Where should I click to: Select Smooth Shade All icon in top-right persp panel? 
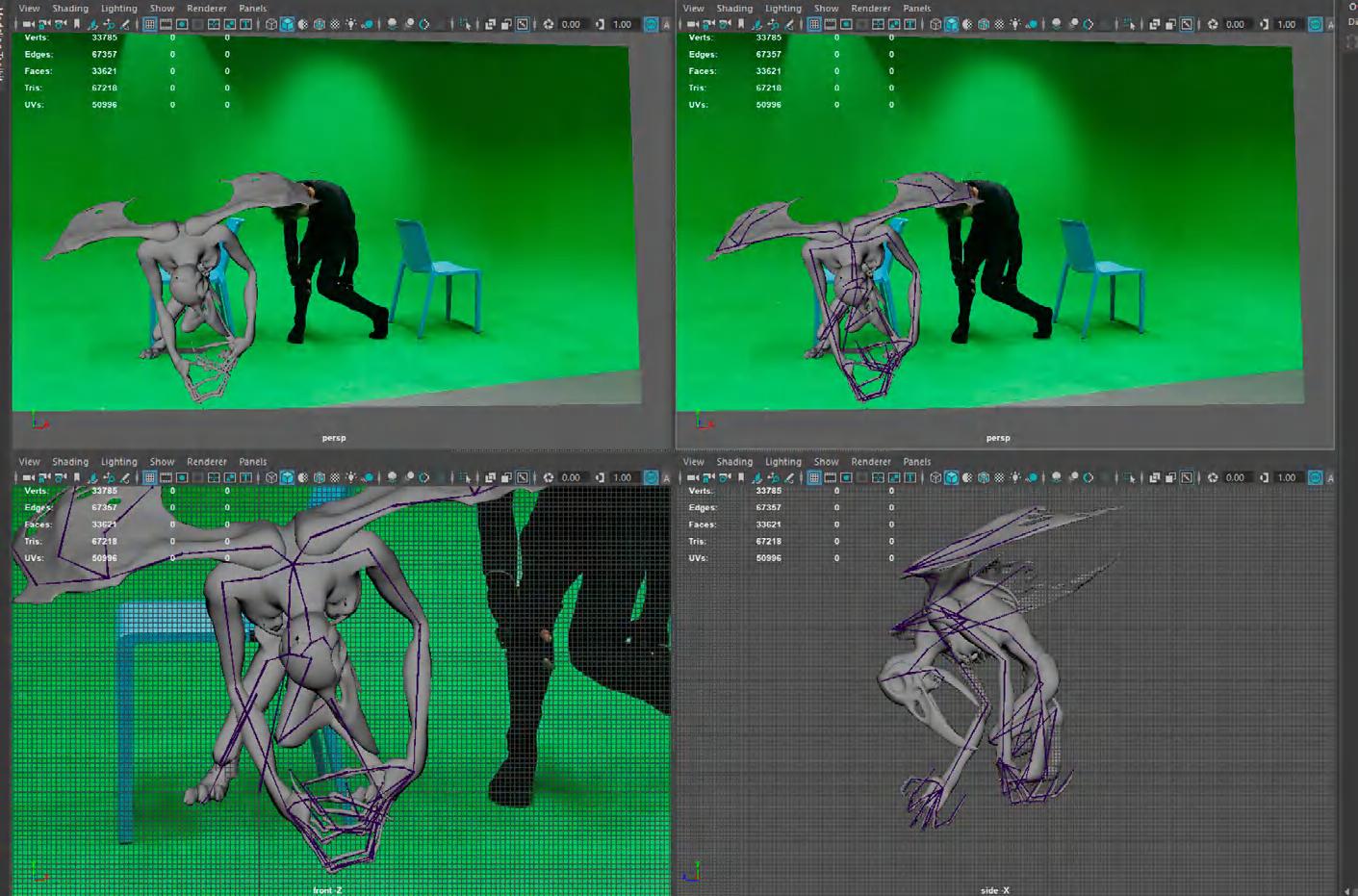tap(951, 24)
